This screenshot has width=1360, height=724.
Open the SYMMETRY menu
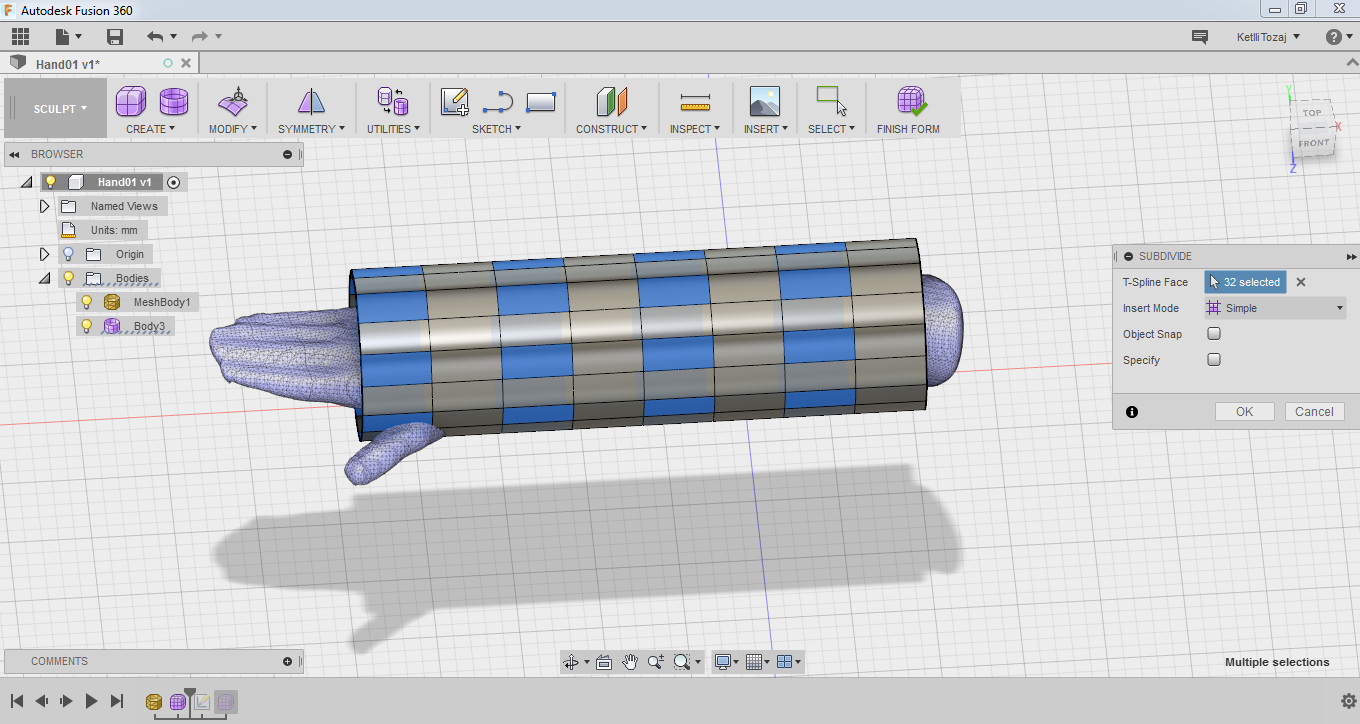click(311, 129)
